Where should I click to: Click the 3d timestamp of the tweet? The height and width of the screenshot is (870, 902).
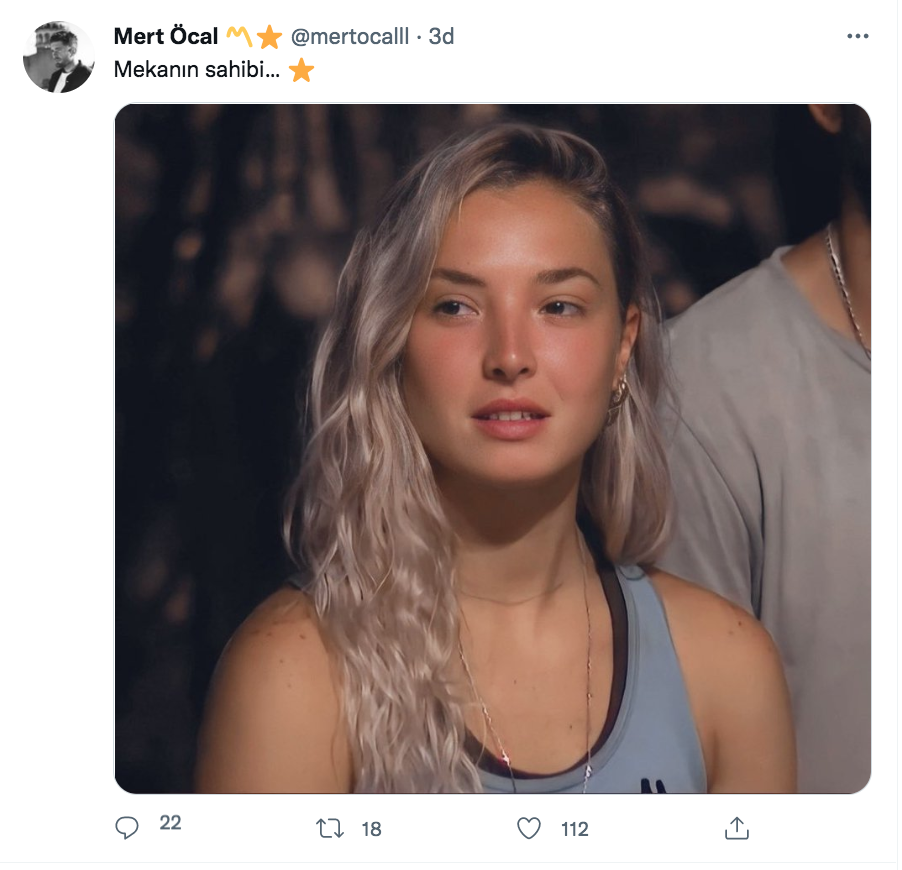[x=441, y=36]
